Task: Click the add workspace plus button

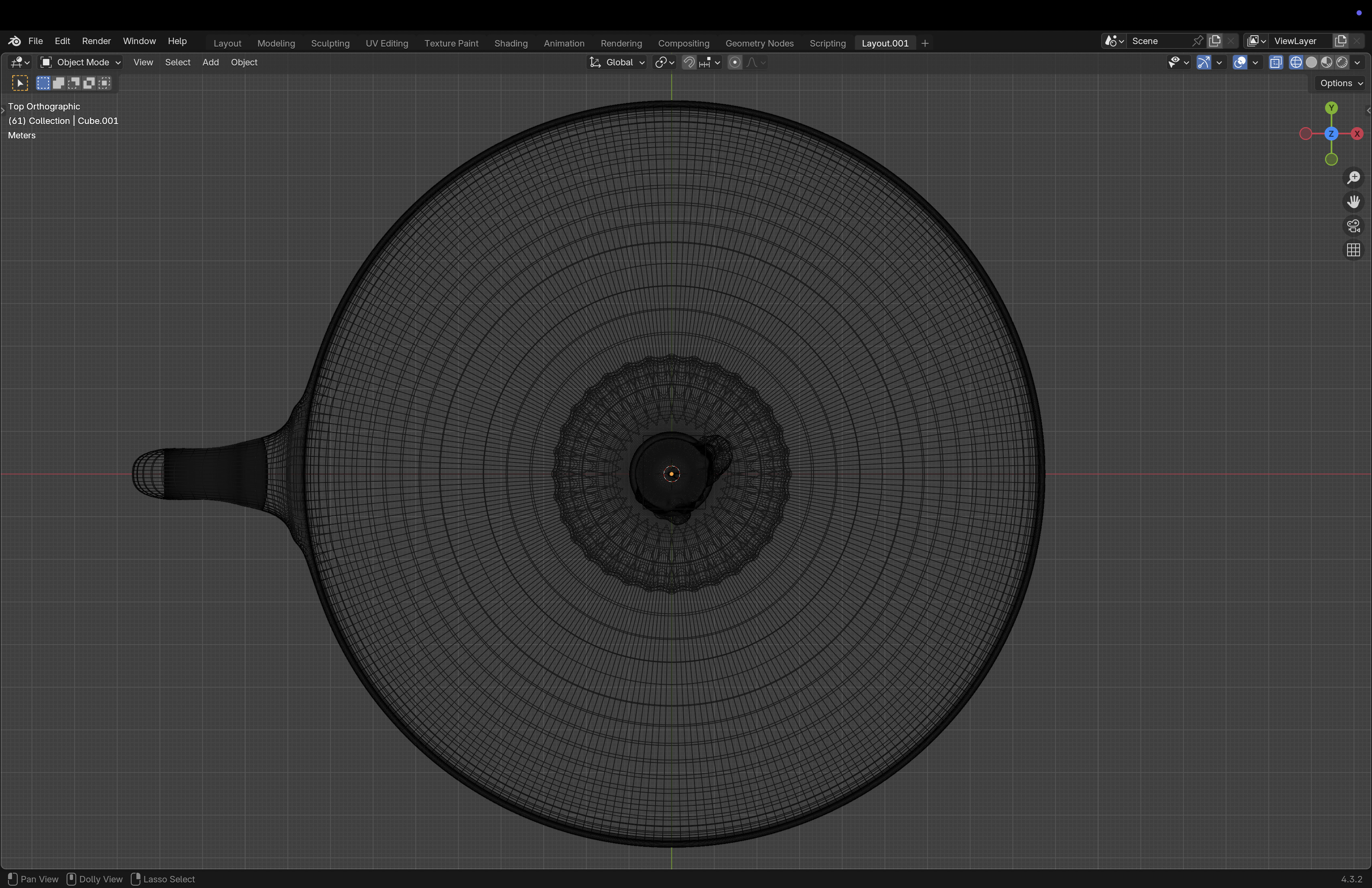Action: (x=925, y=43)
